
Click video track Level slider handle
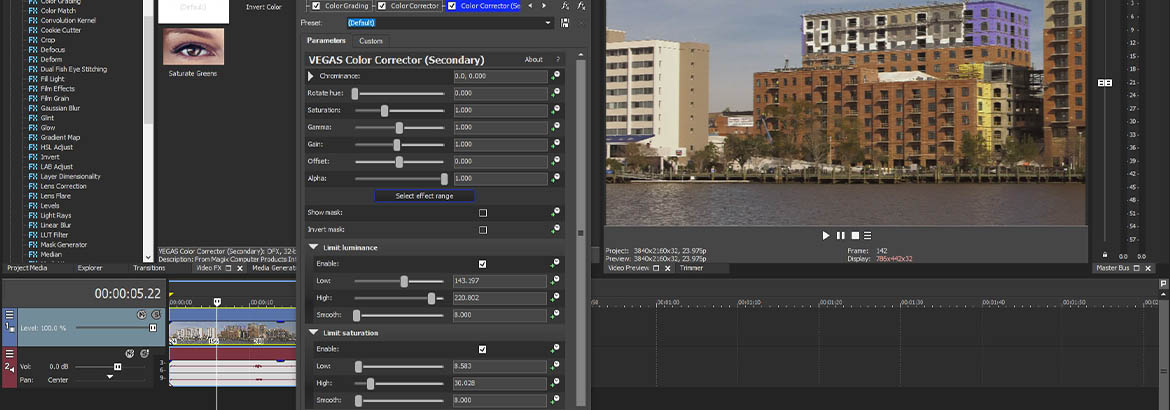click(x=153, y=328)
